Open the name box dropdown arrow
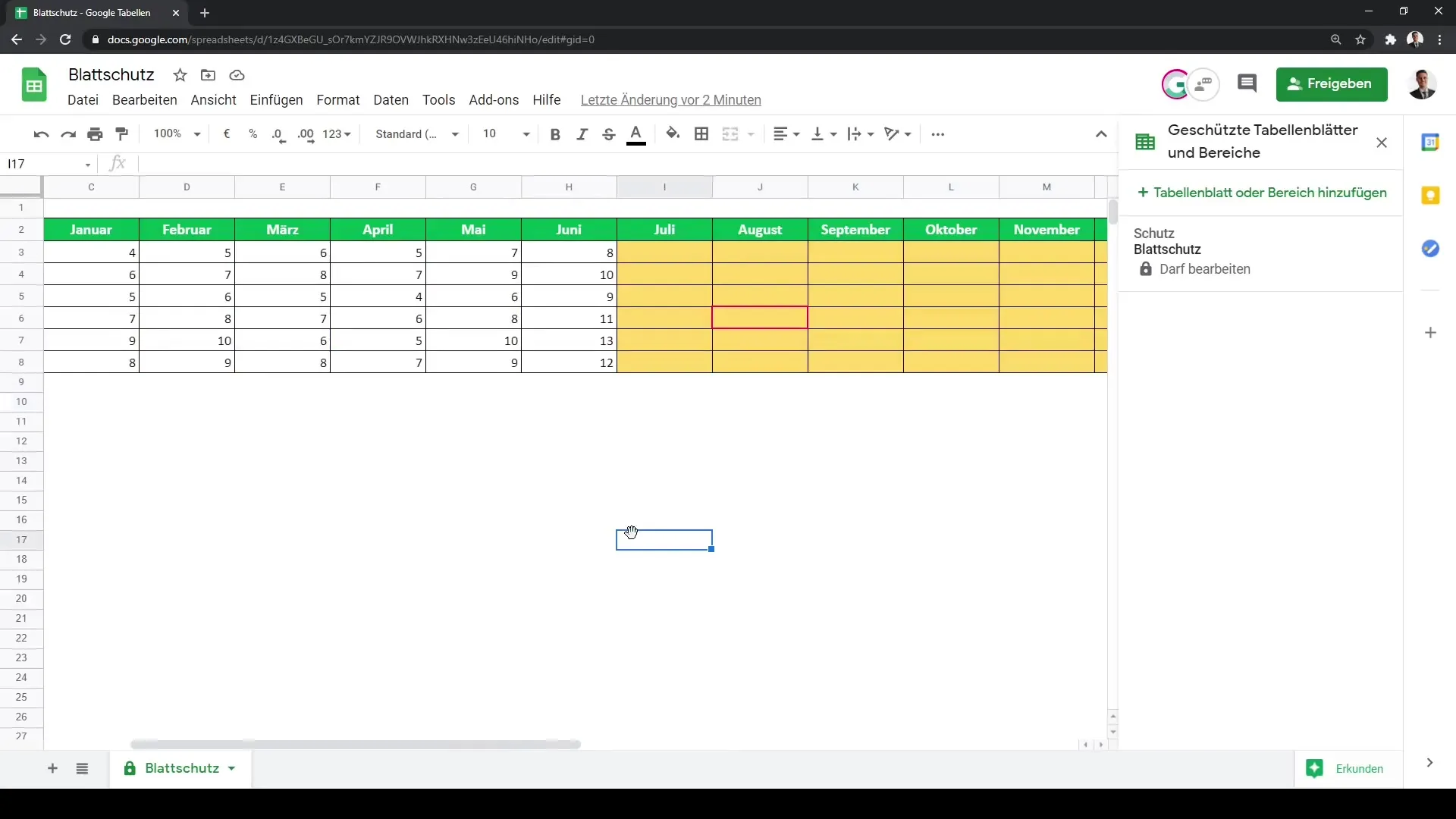 [88, 165]
